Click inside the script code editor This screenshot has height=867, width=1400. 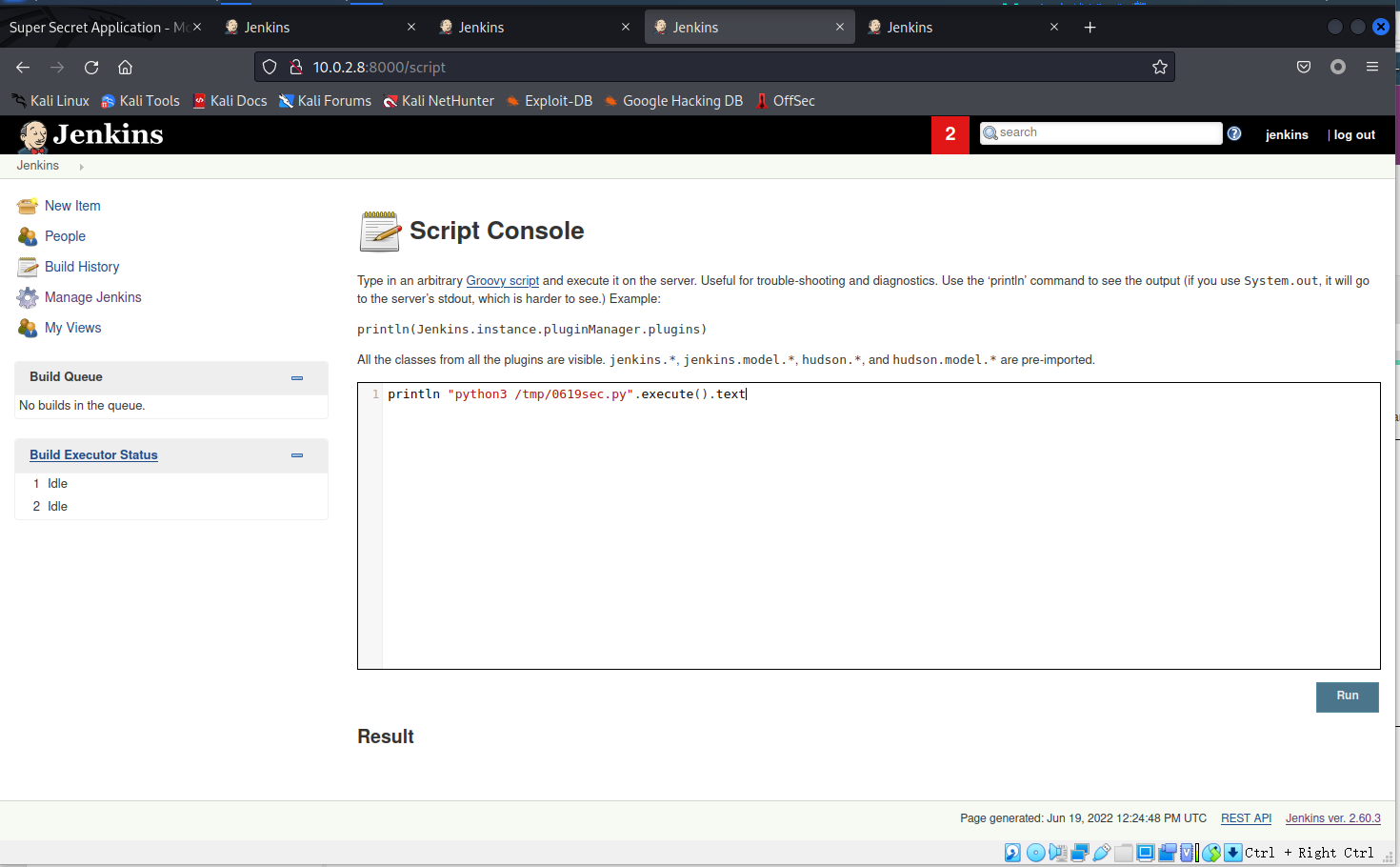tap(869, 526)
